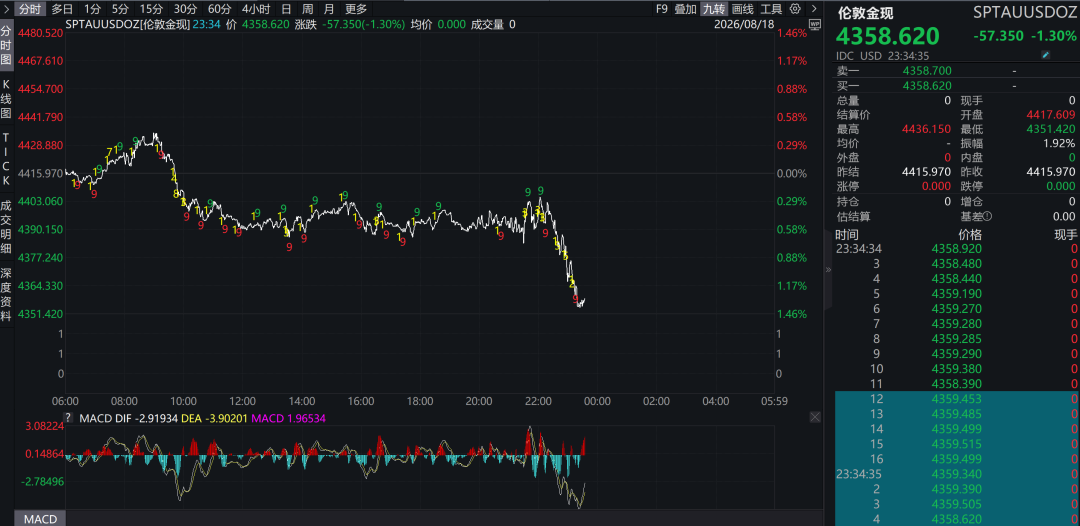Click the question mark help icon beside MACD
Screen dimensions: 1080x526
(x=68, y=417)
